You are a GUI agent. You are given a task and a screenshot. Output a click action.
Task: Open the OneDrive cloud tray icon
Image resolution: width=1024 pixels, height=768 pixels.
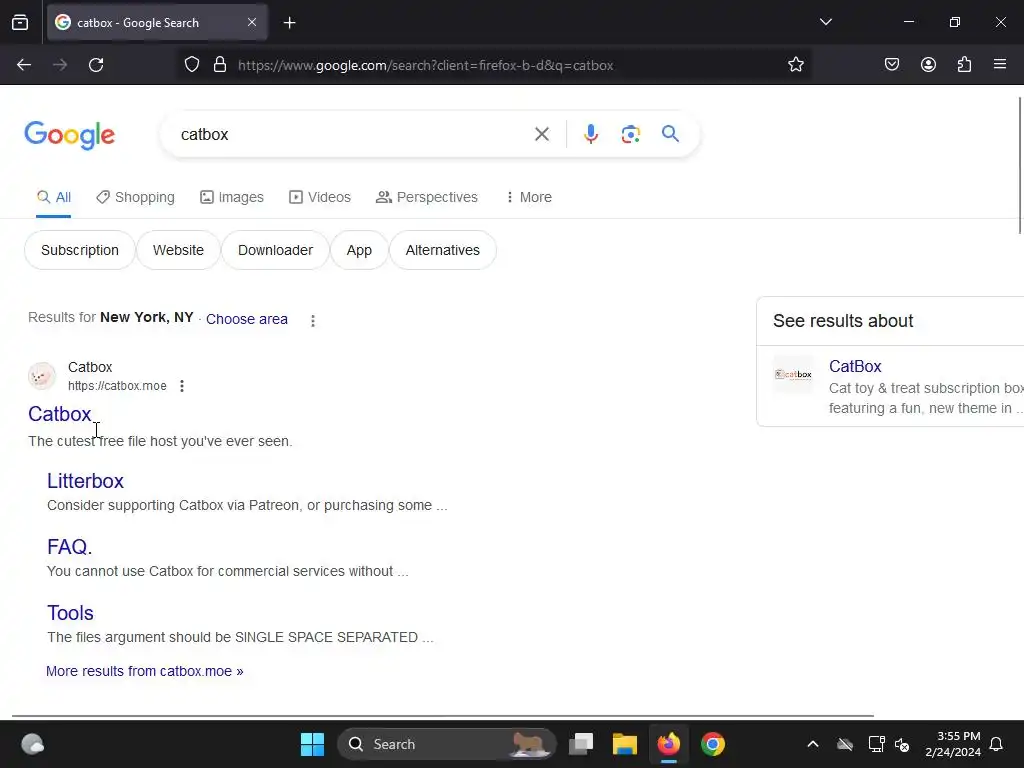[845, 744]
